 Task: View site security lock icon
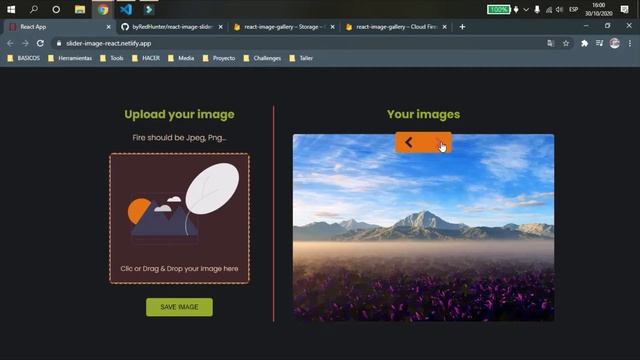pos(59,43)
